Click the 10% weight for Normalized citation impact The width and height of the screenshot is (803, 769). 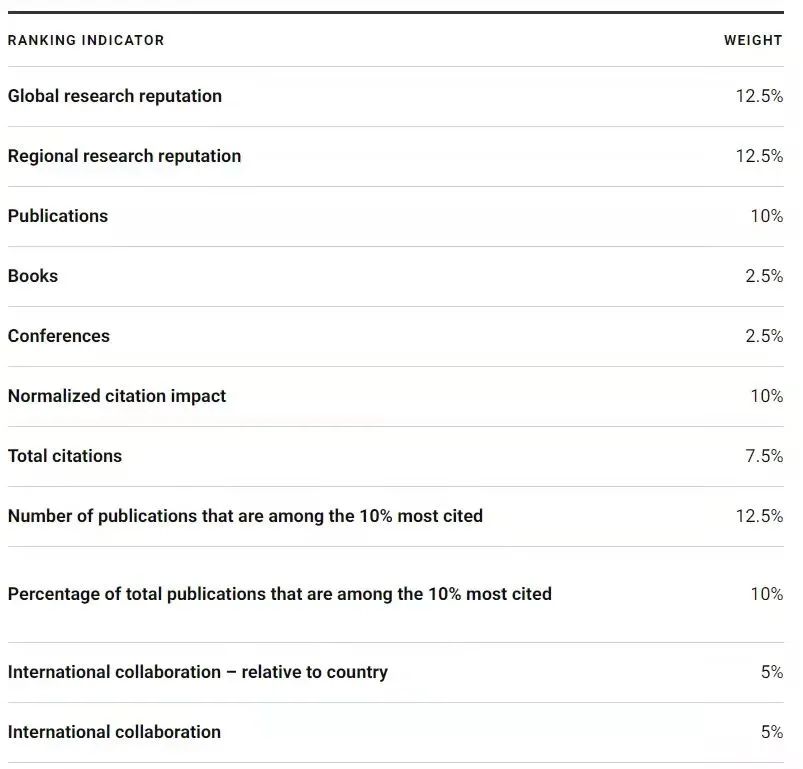[767, 396]
